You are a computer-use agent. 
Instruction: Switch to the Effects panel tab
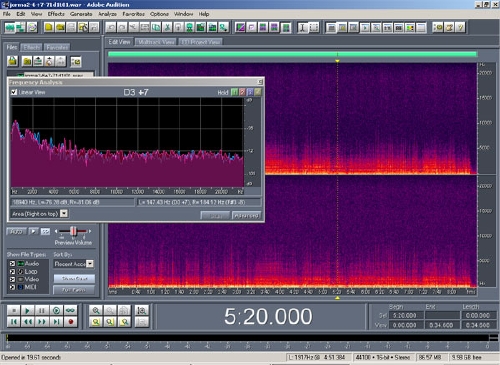pyautogui.click(x=32, y=47)
